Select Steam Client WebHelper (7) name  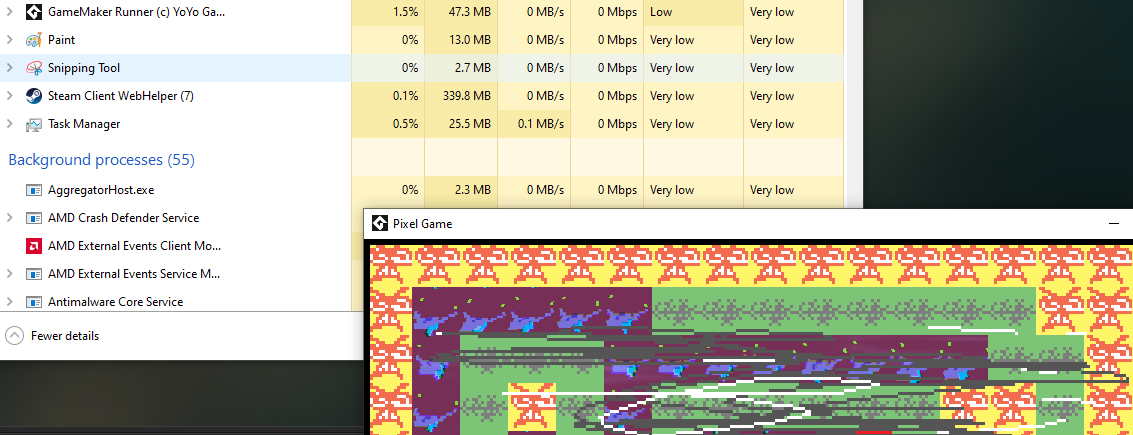121,95
